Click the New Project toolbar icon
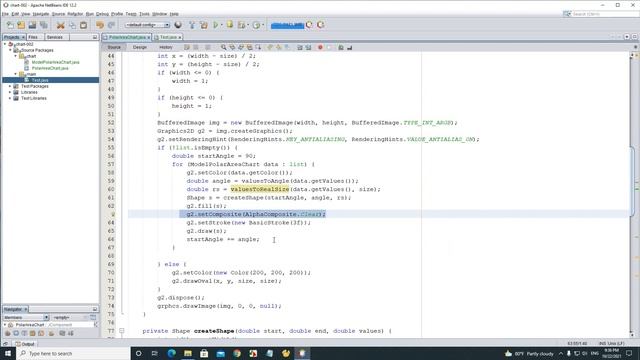640x360 pixels. coord(21,25)
